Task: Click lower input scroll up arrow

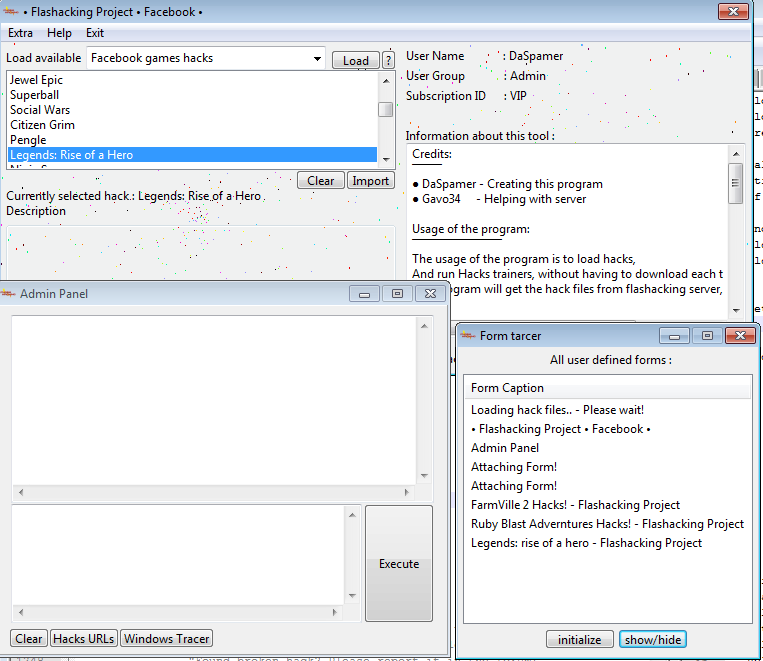Action: point(352,515)
